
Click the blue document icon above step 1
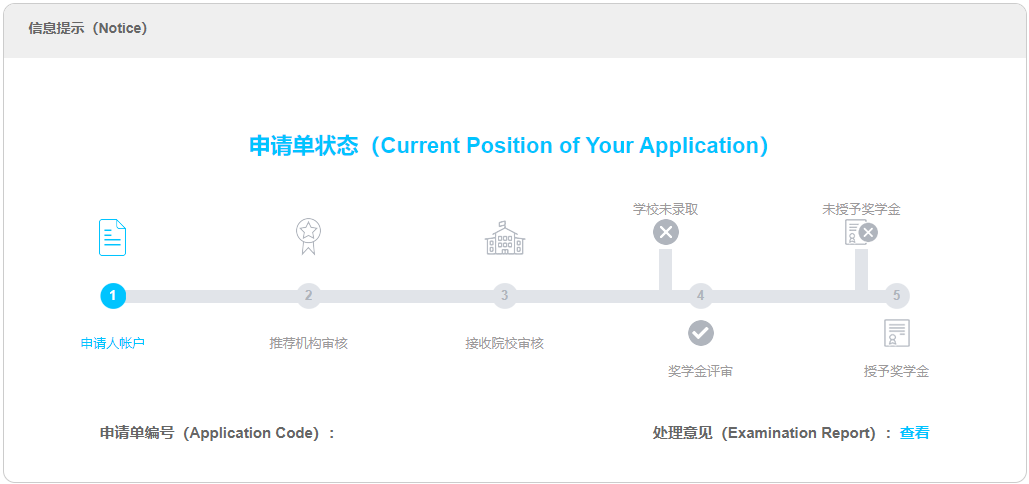pyautogui.click(x=112, y=237)
